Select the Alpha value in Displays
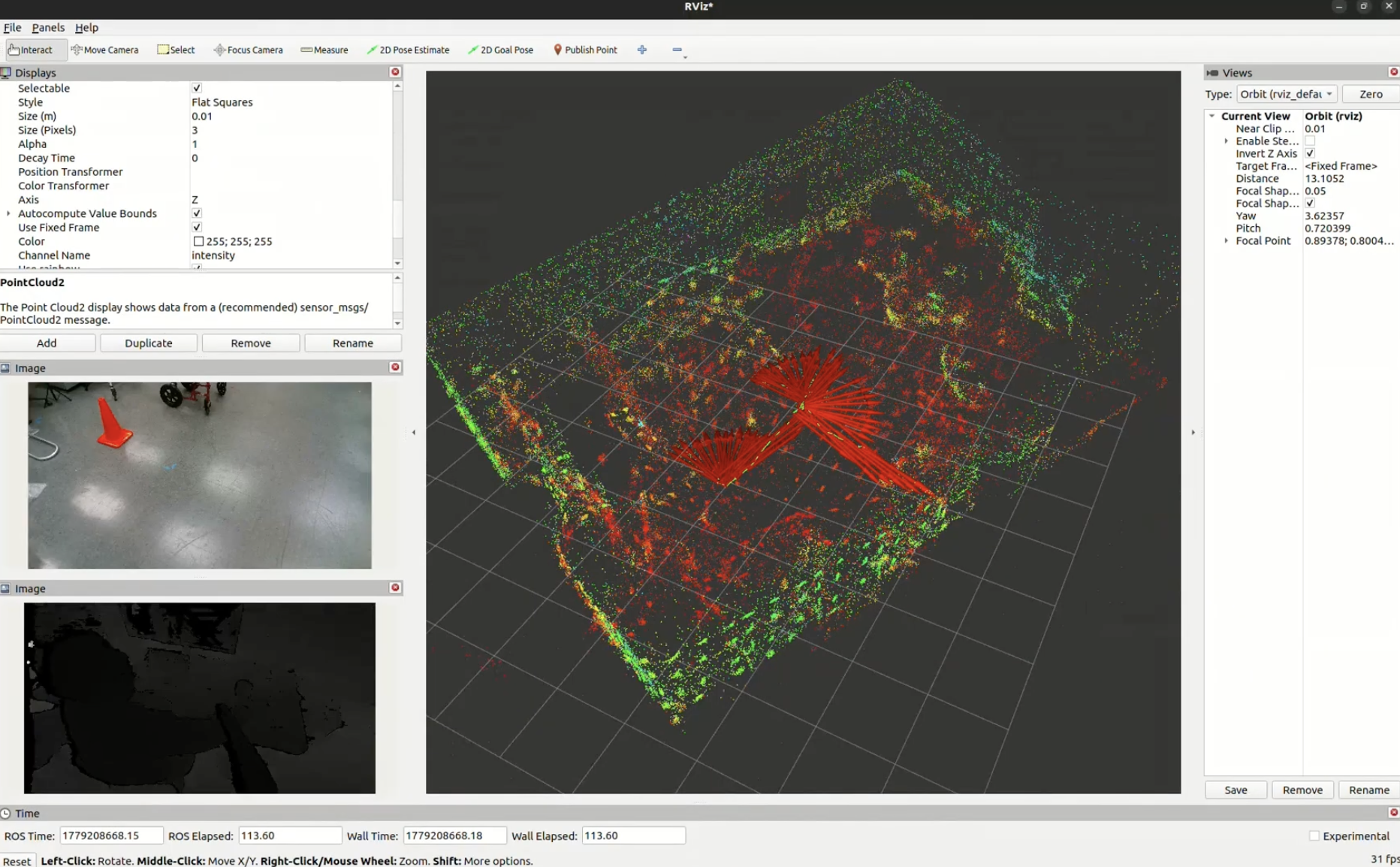 pos(195,144)
